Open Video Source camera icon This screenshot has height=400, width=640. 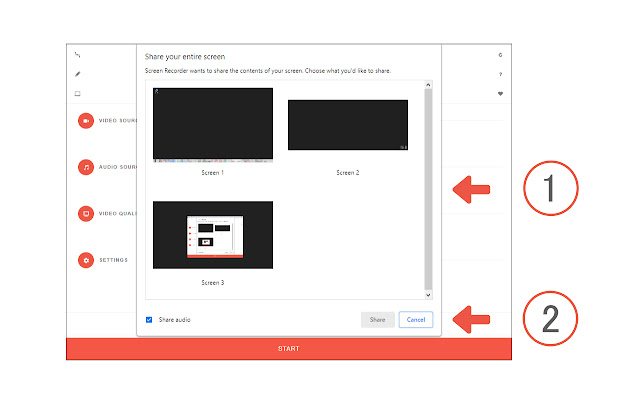(86, 120)
